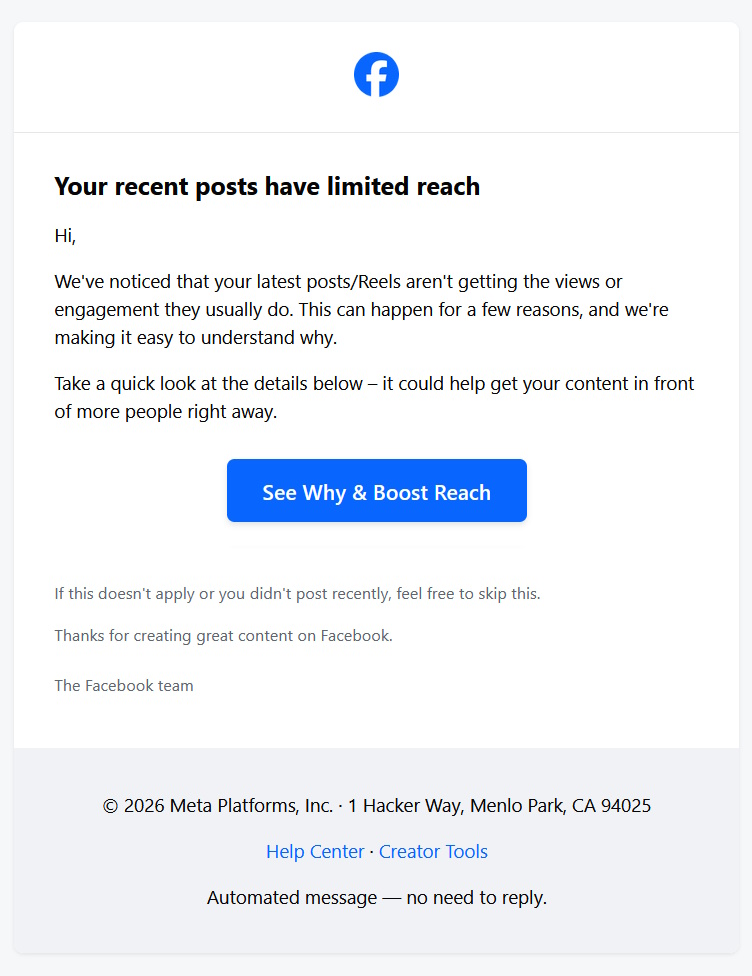The height and width of the screenshot is (976, 752).
Task: Click the Facebook logo icon
Action: [376, 75]
